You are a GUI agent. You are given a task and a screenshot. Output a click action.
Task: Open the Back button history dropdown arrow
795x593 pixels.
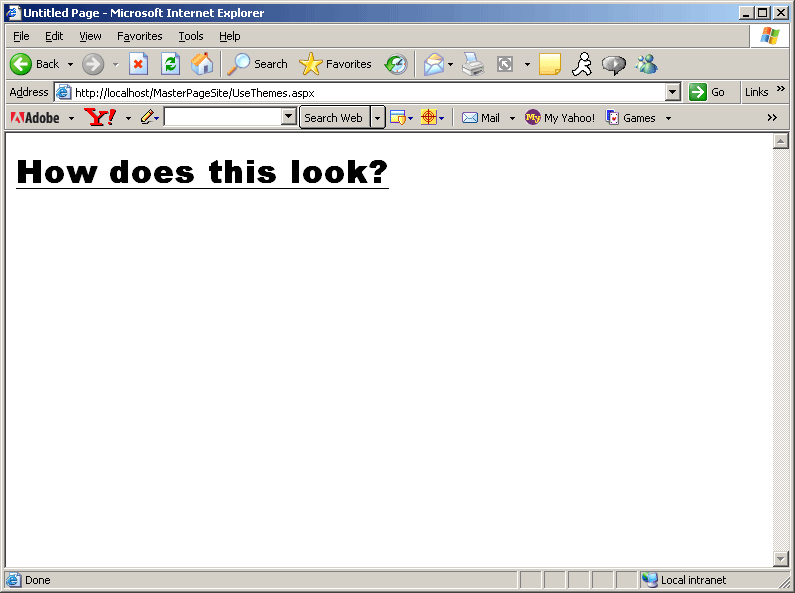tap(70, 65)
